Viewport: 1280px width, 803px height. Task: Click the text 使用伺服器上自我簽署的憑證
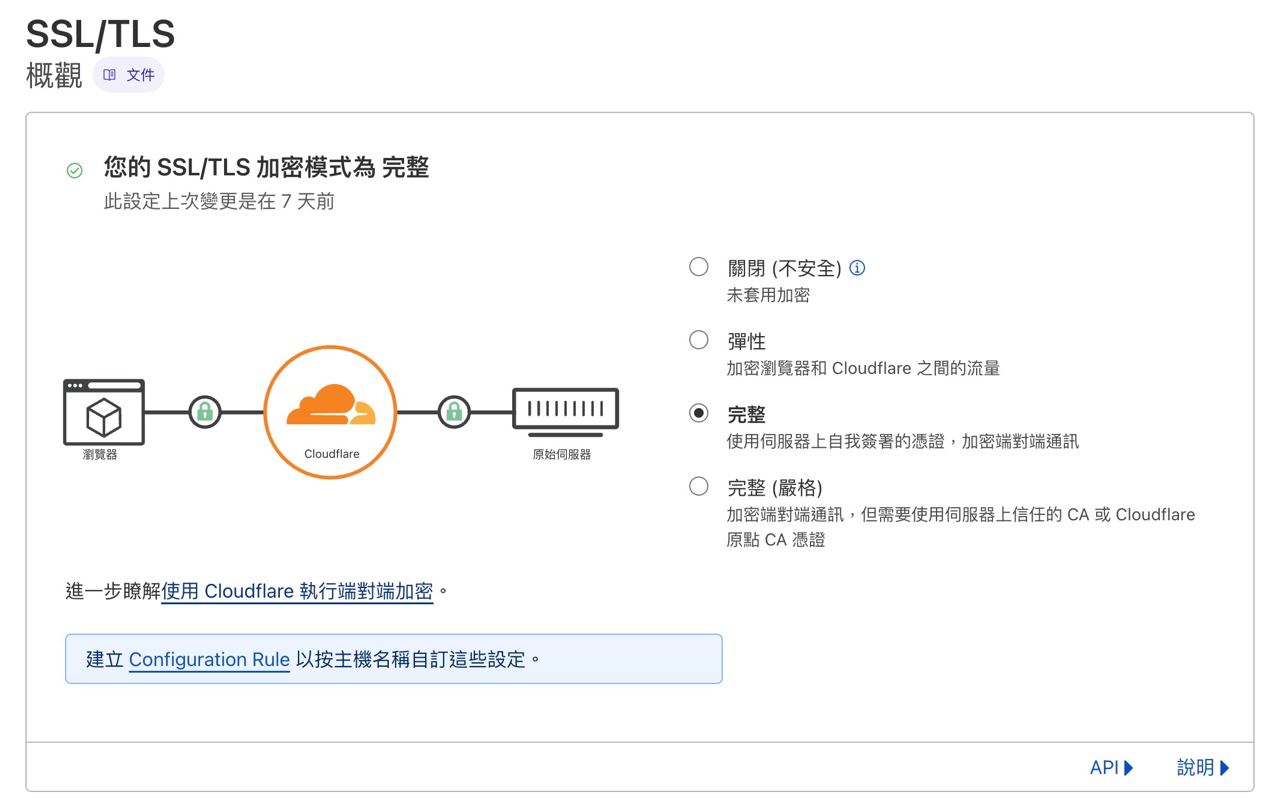point(835,441)
